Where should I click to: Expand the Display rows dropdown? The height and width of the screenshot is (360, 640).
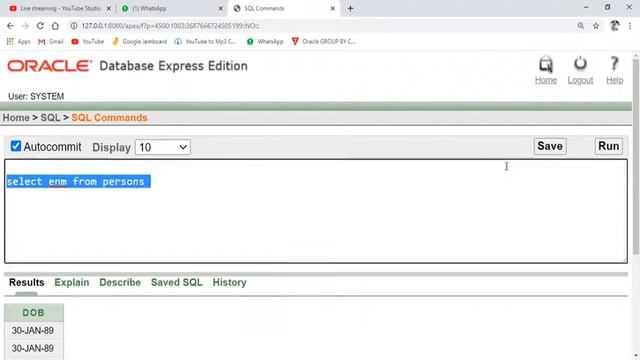[163, 147]
